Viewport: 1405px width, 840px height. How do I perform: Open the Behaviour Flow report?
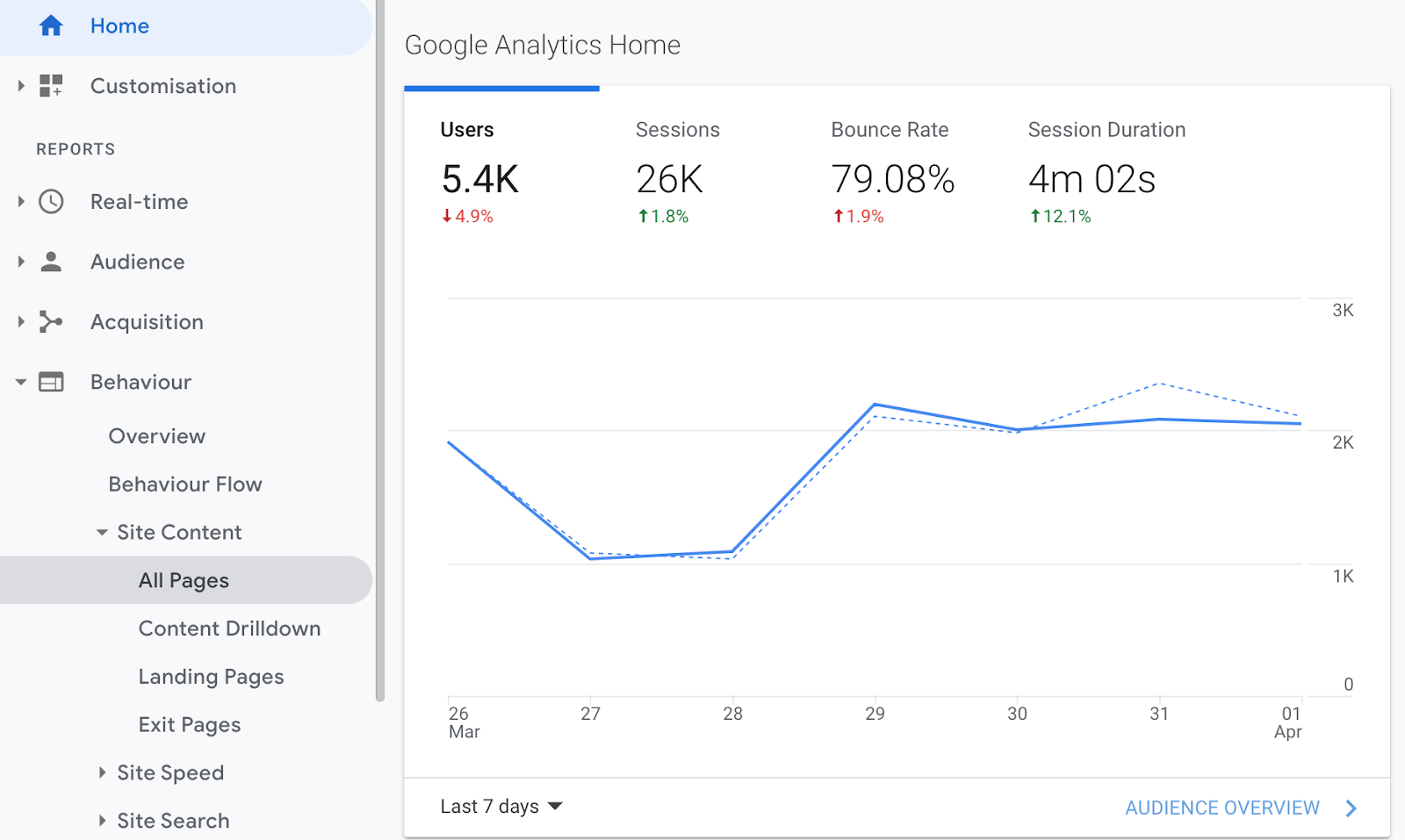click(x=185, y=485)
